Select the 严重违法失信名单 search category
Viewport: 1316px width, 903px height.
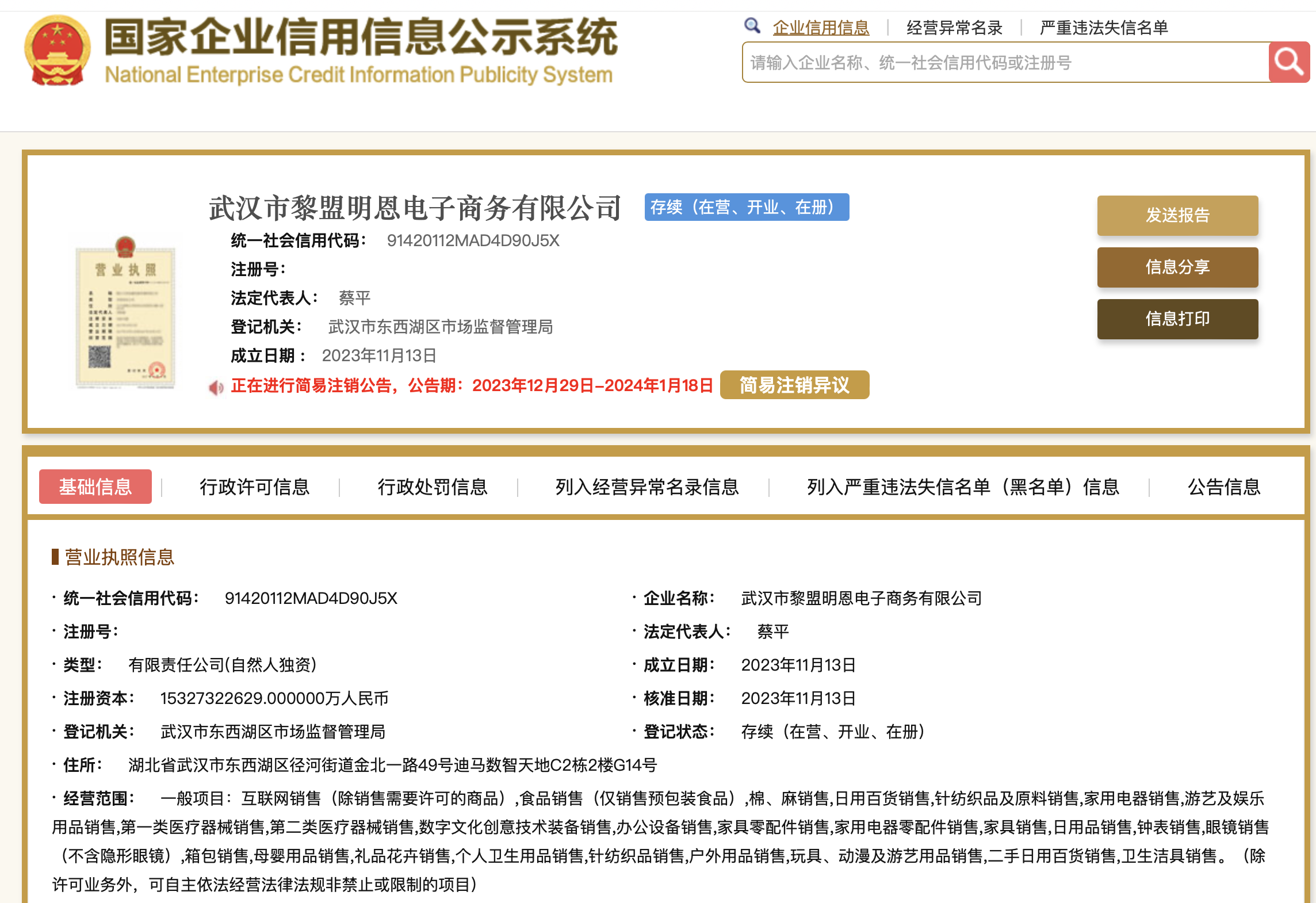point(1104,28)
